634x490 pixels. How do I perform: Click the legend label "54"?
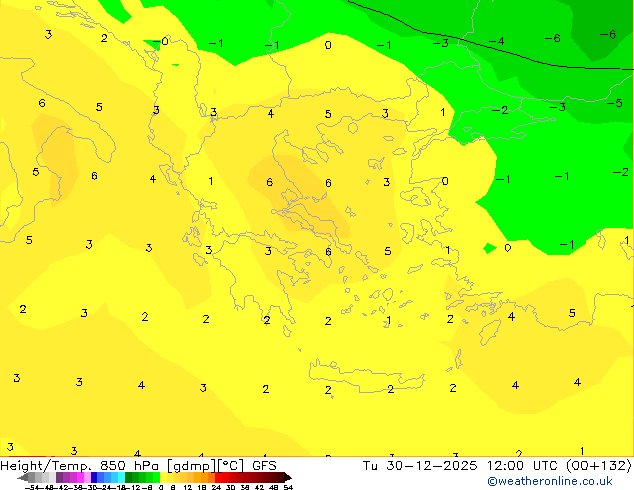pyautogui.click(x=288, y=488)
